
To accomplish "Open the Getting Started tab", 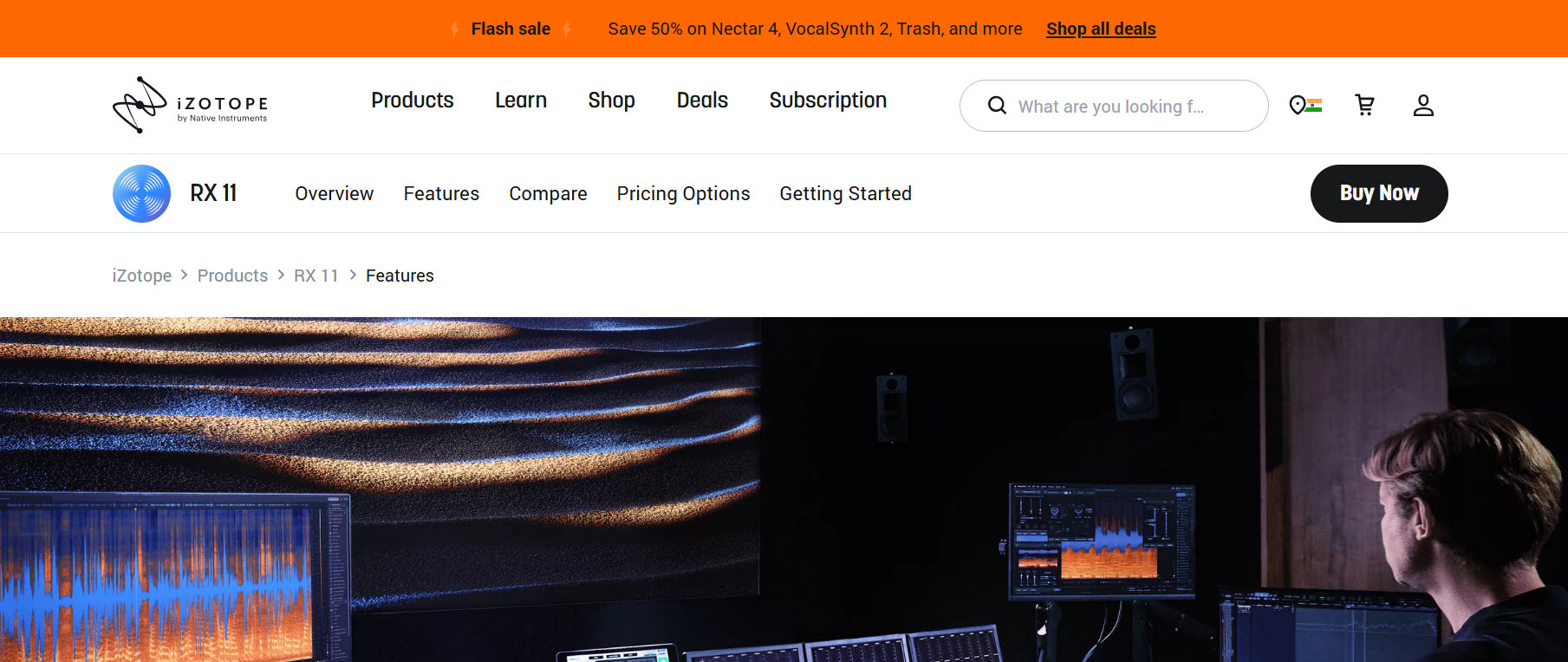I will tap(845, 194).
